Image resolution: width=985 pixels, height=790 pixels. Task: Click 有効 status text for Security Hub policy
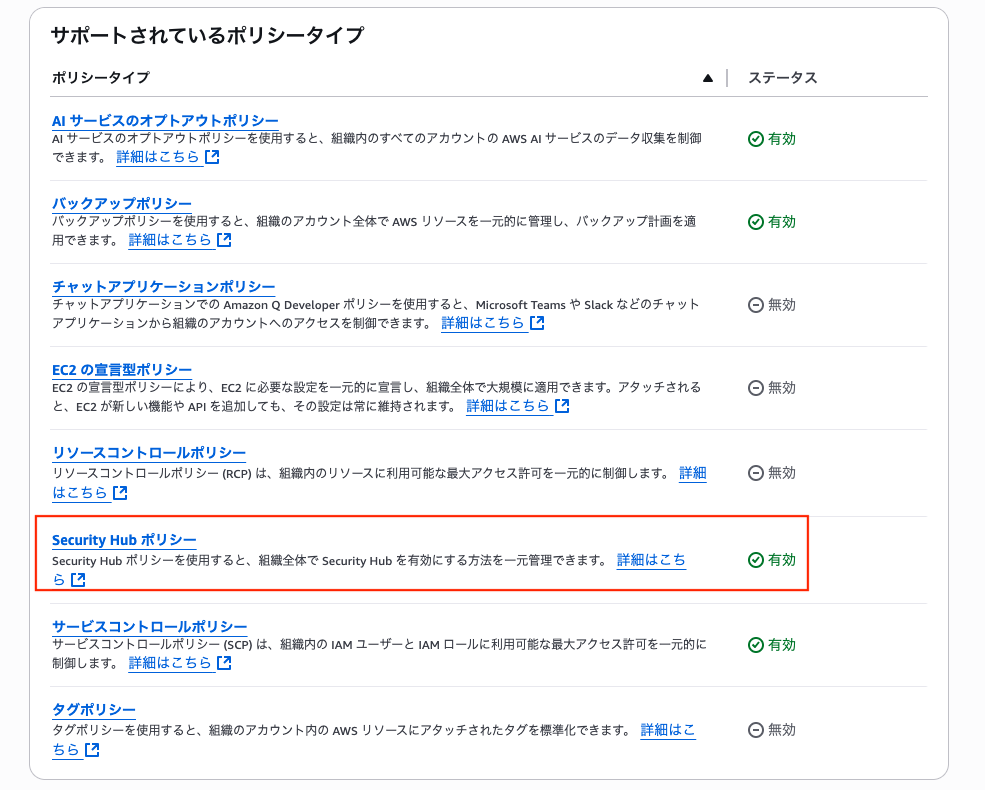(x=782, y=560)
